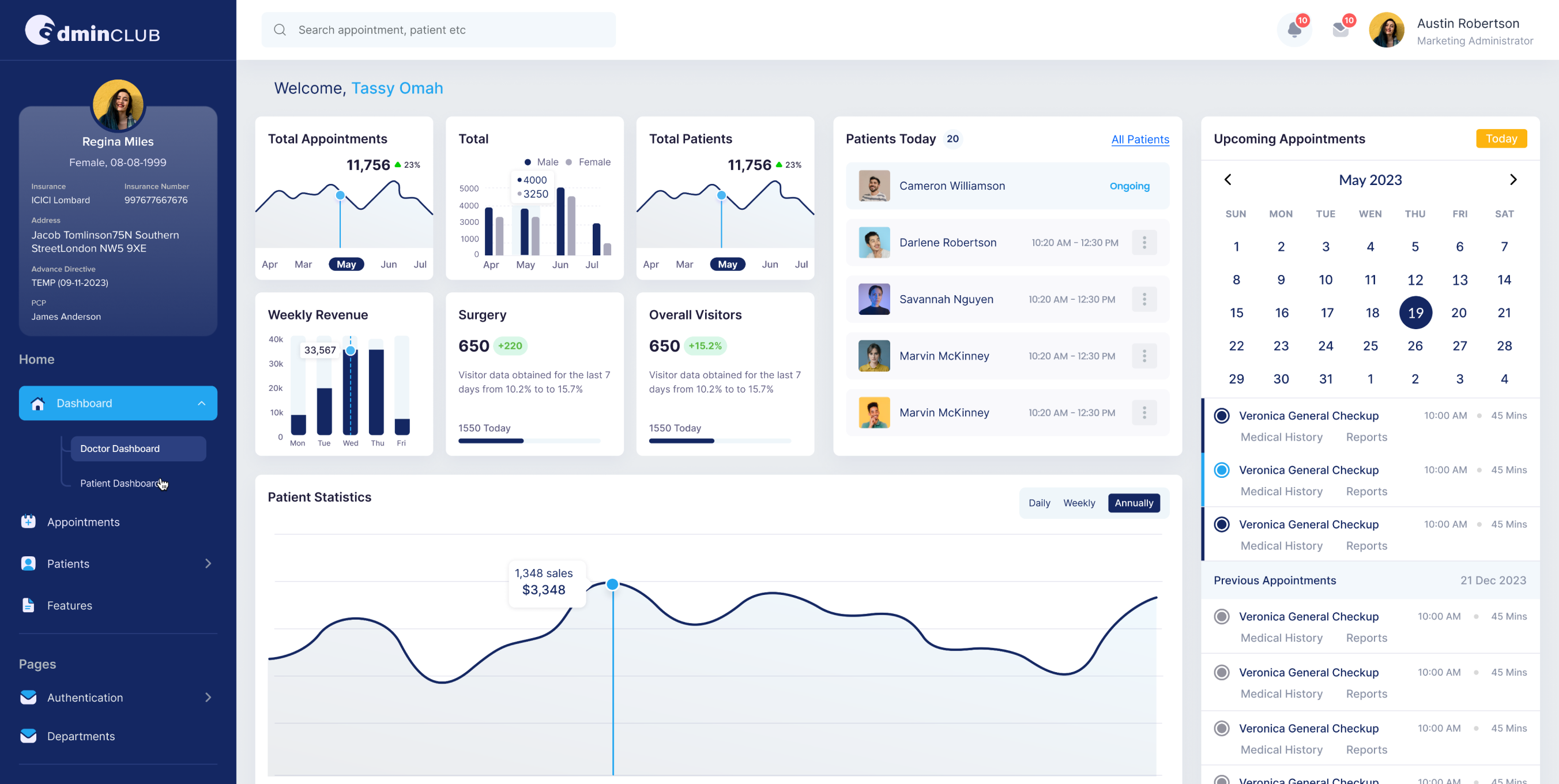Image resolution: width=1559 pixels, height=784 pixels.
Task: Expand the Patients menu chevron
Action: [208, 563]
